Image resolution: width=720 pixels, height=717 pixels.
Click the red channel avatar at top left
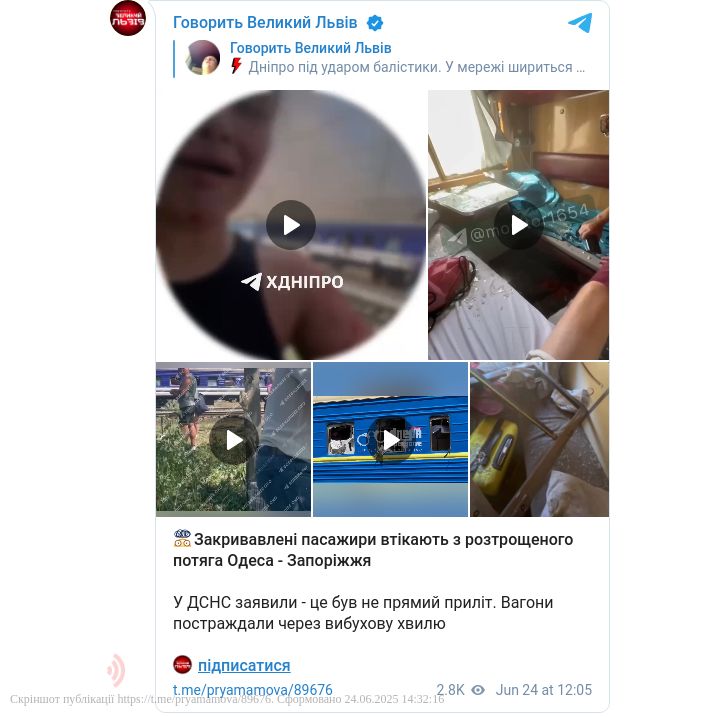pos(128,18)
